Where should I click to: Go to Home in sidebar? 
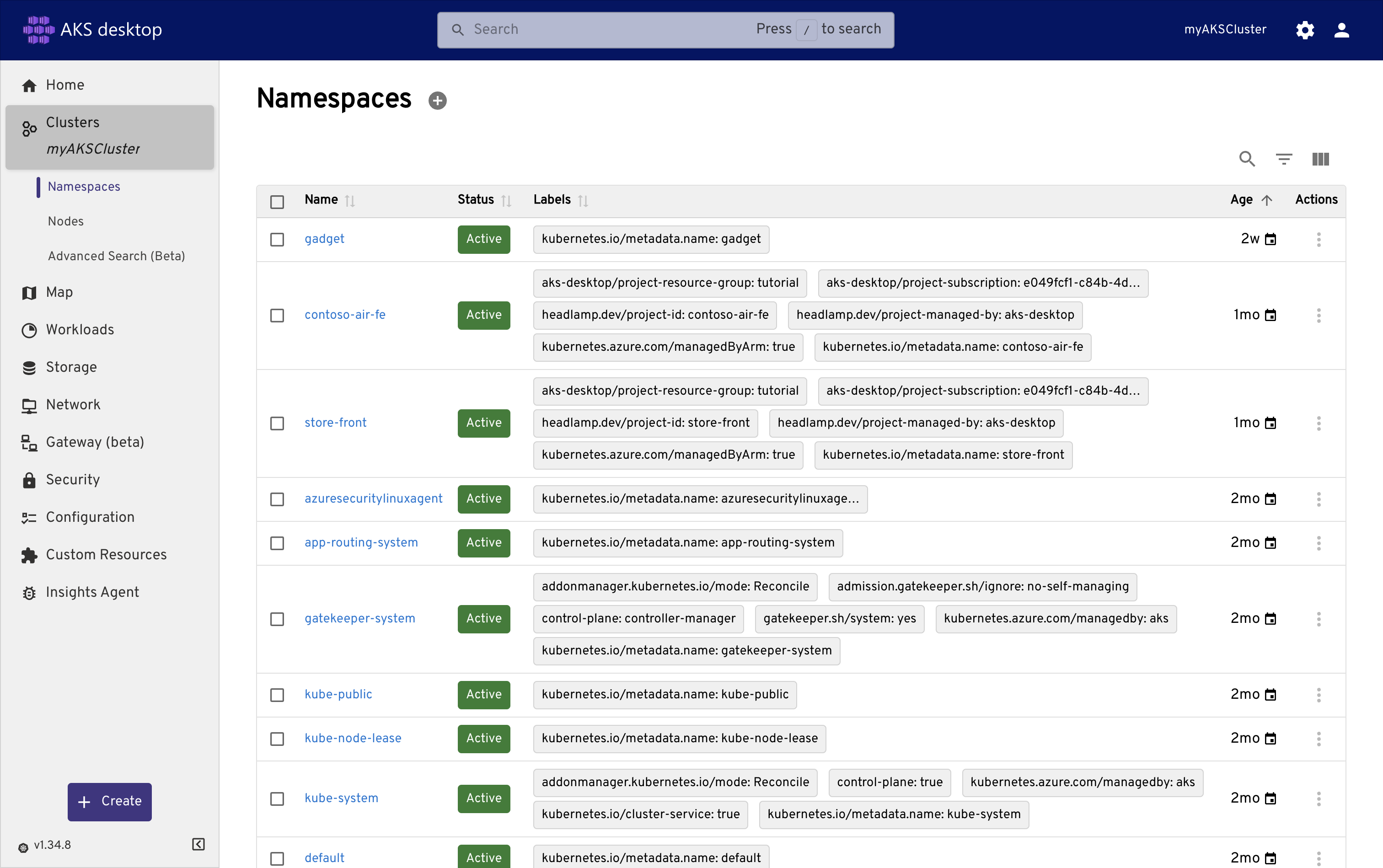tap(110, 85)
